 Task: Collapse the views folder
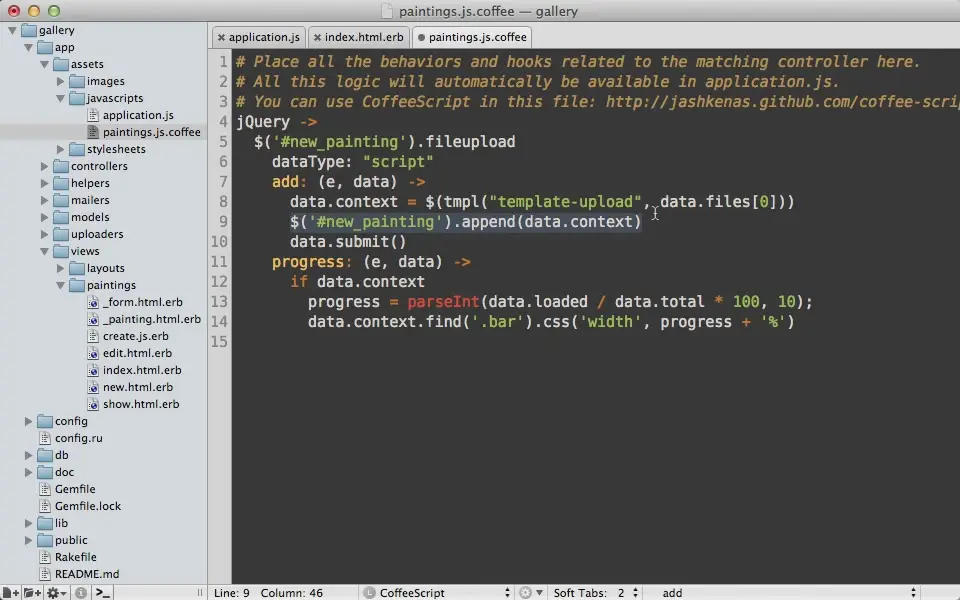point(44,251)
